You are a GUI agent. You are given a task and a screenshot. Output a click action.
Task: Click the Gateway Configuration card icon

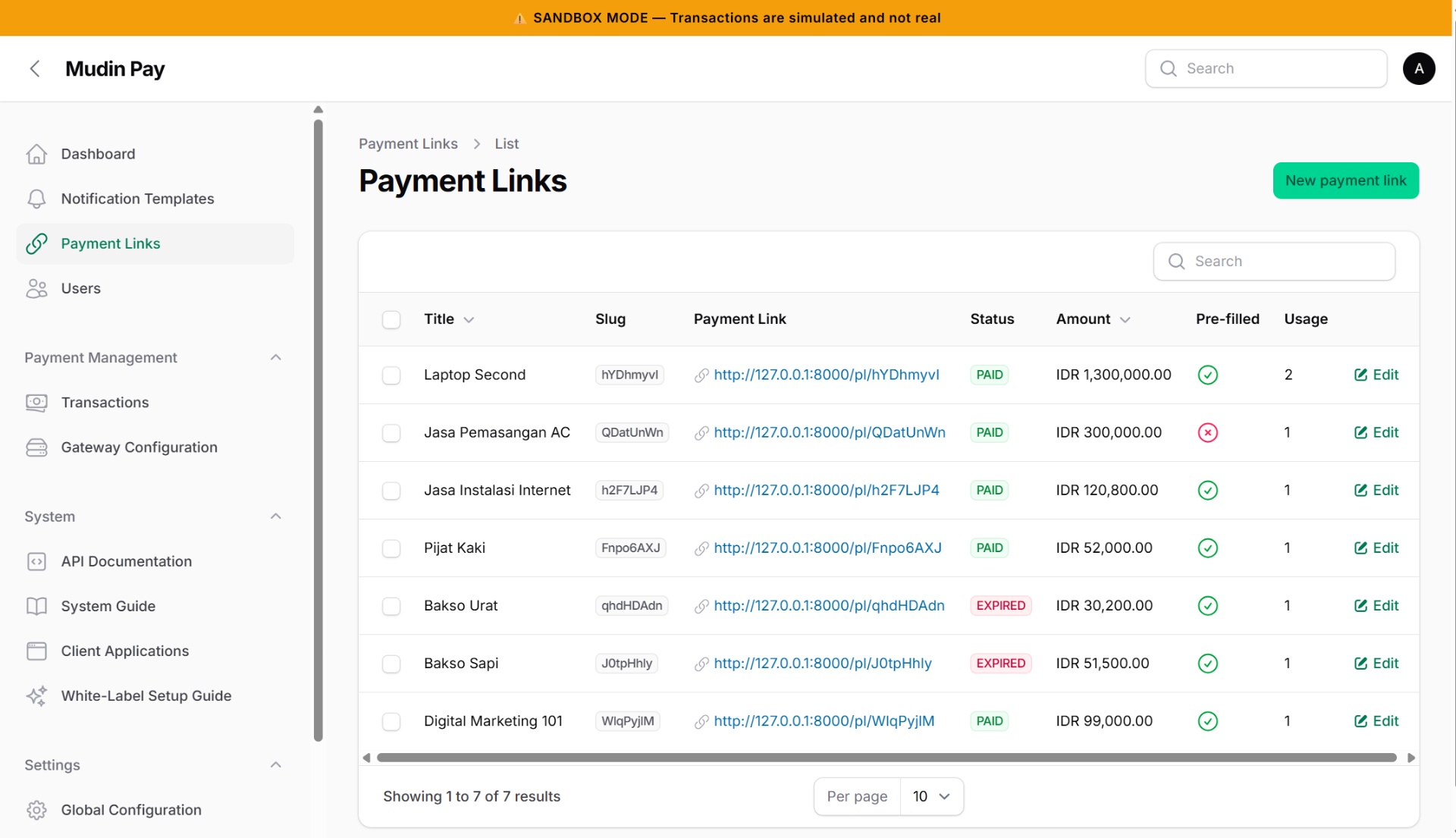coord(36,447)
